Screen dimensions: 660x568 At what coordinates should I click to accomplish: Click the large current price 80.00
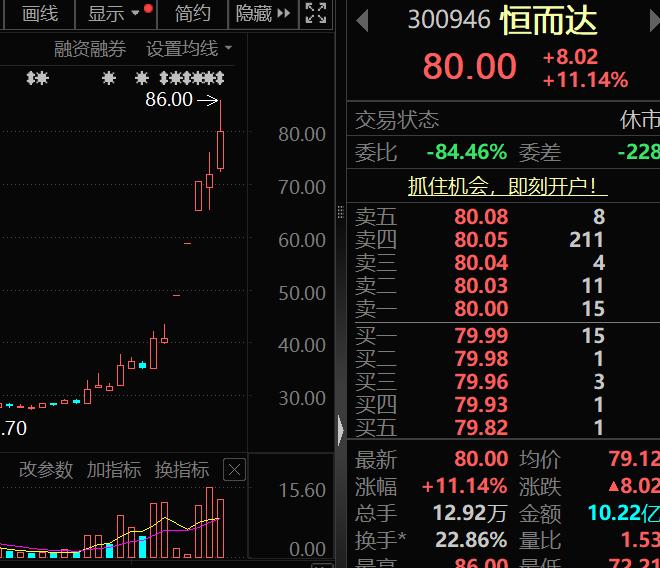coord(469,66)
